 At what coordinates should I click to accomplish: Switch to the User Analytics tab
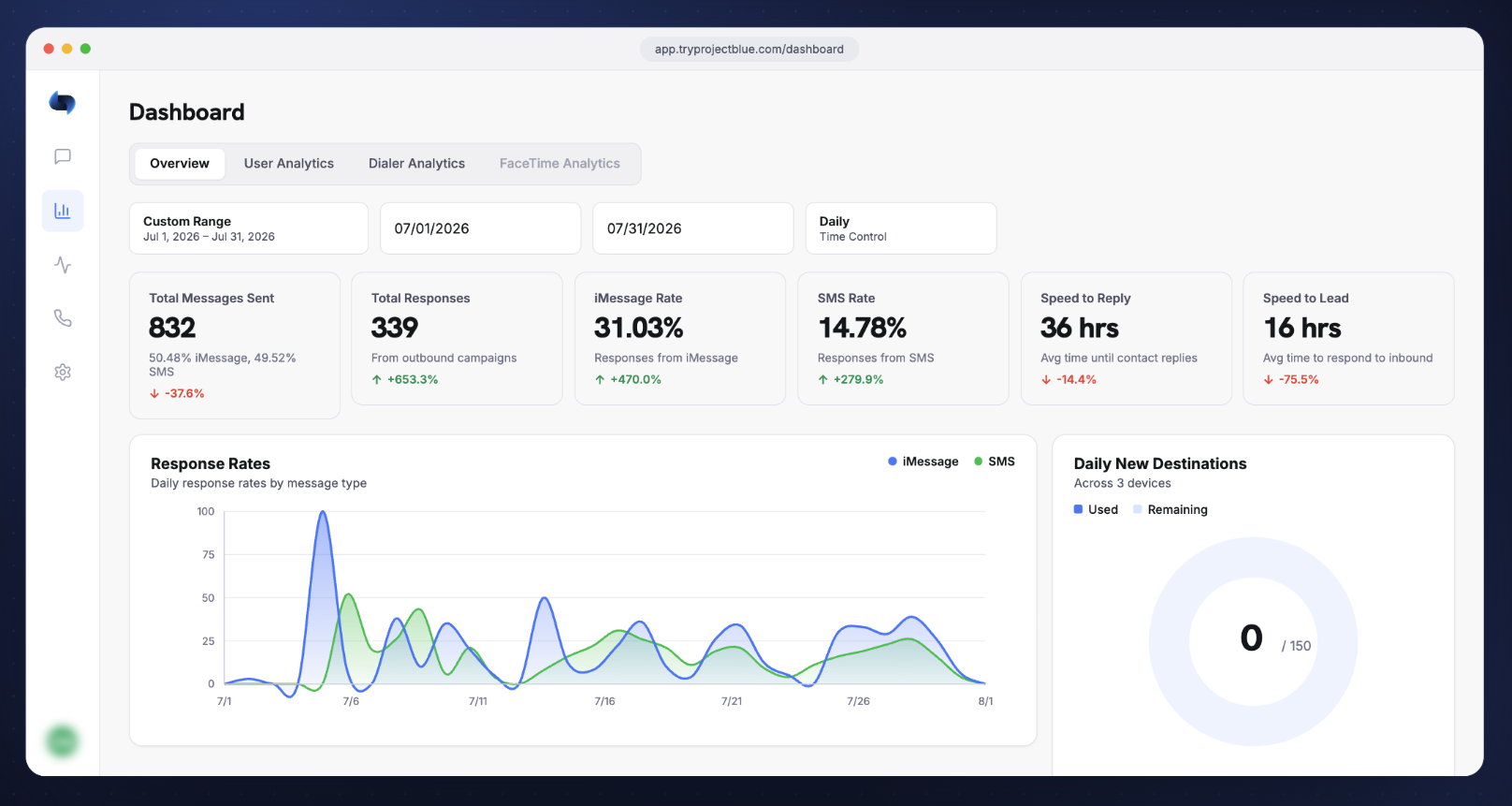289,164
